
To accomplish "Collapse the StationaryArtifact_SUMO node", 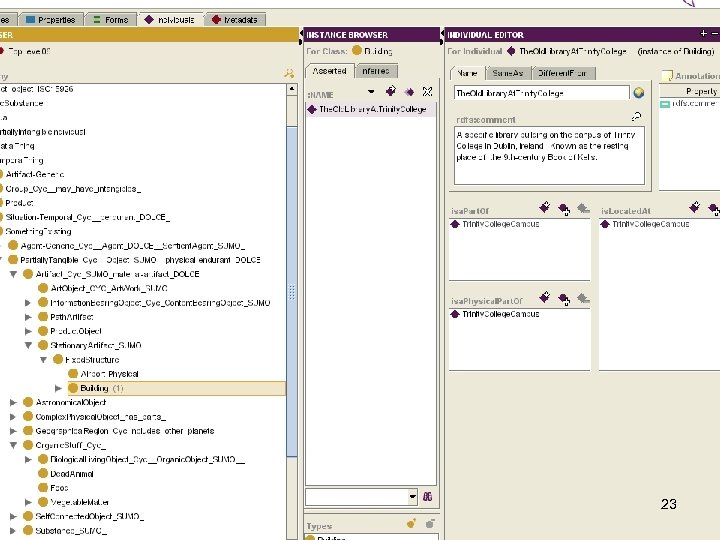I will (28, 345).
